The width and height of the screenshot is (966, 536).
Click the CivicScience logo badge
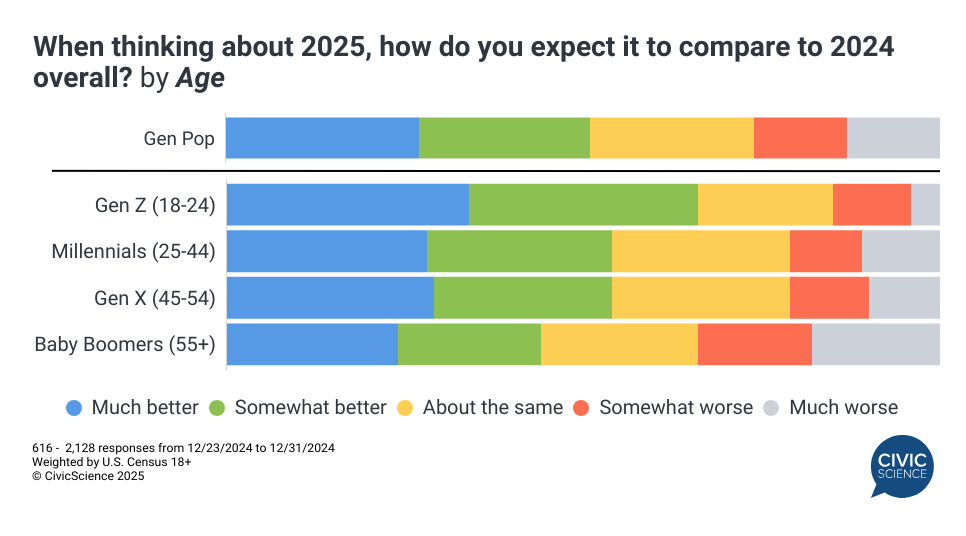[x=900, y=467]
